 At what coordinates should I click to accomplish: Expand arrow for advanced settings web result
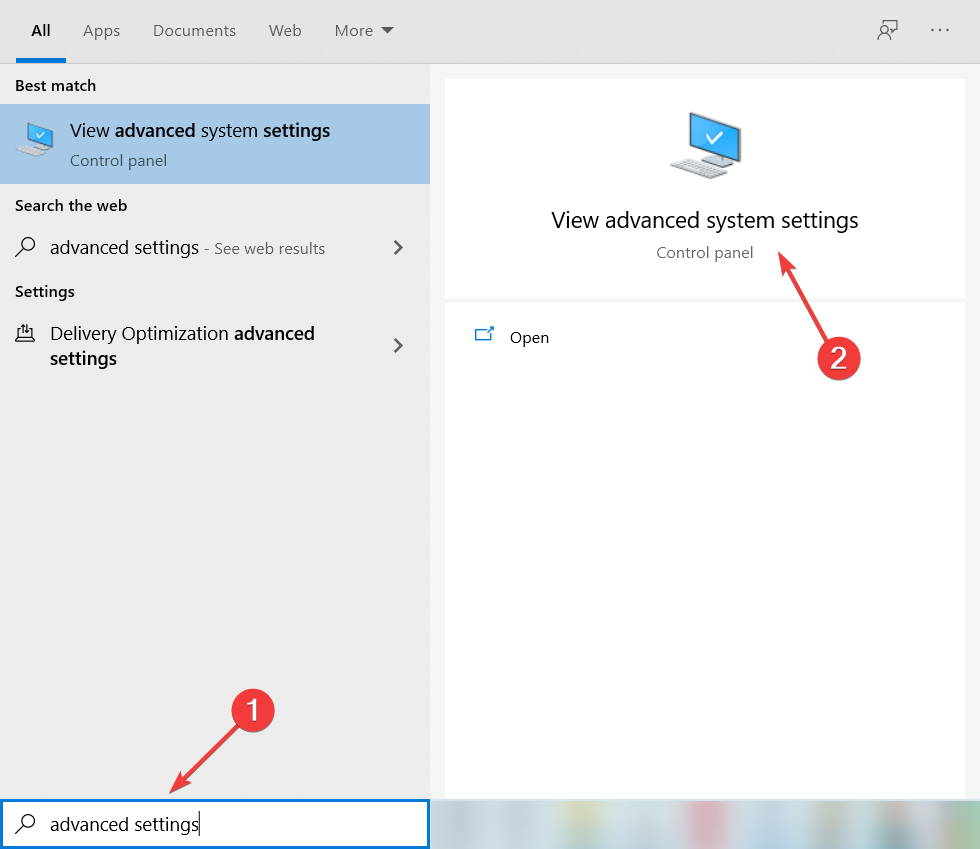[x=398, y=248]
